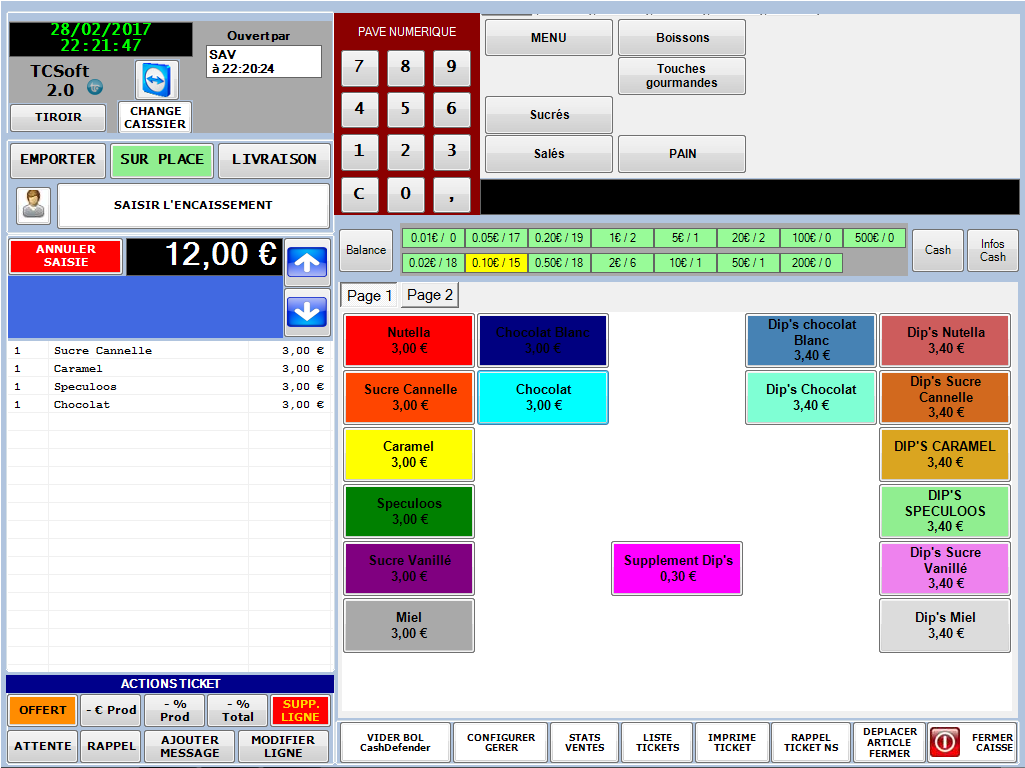Switch to the Page 2 tab
1025x768 pixels.
pos(429,294)
